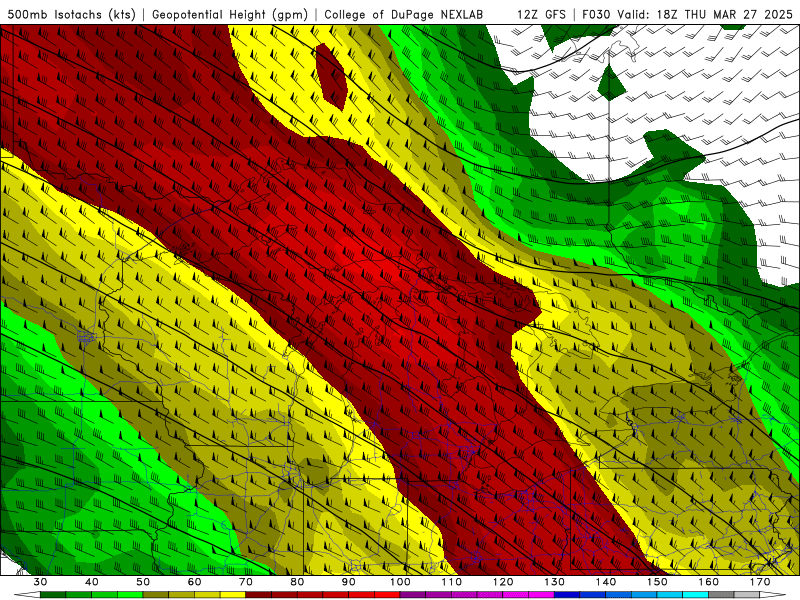800x600 pixels.
Task: Click the '500mb Isotachs (kts)' title text
Action: [71, 14]
